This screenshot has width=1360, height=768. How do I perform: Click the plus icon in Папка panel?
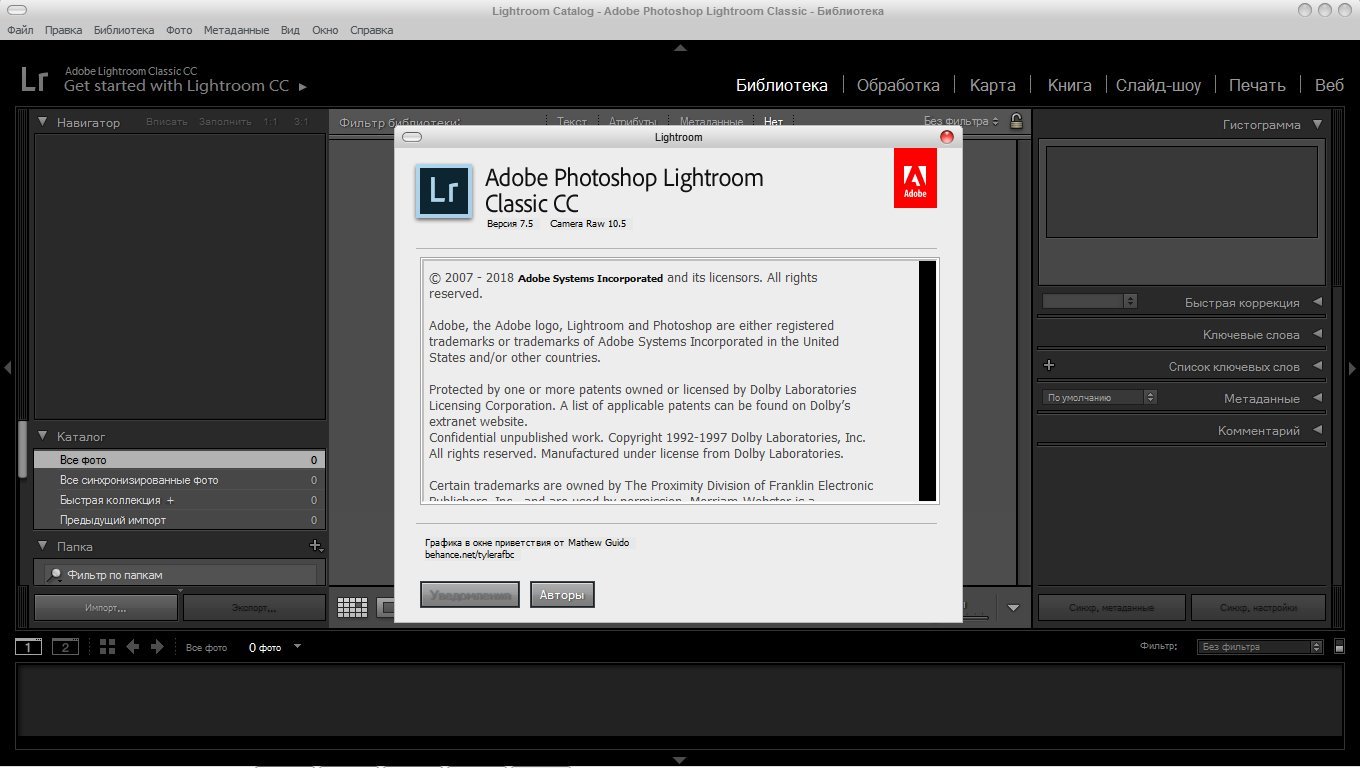(x=315, y=546)
